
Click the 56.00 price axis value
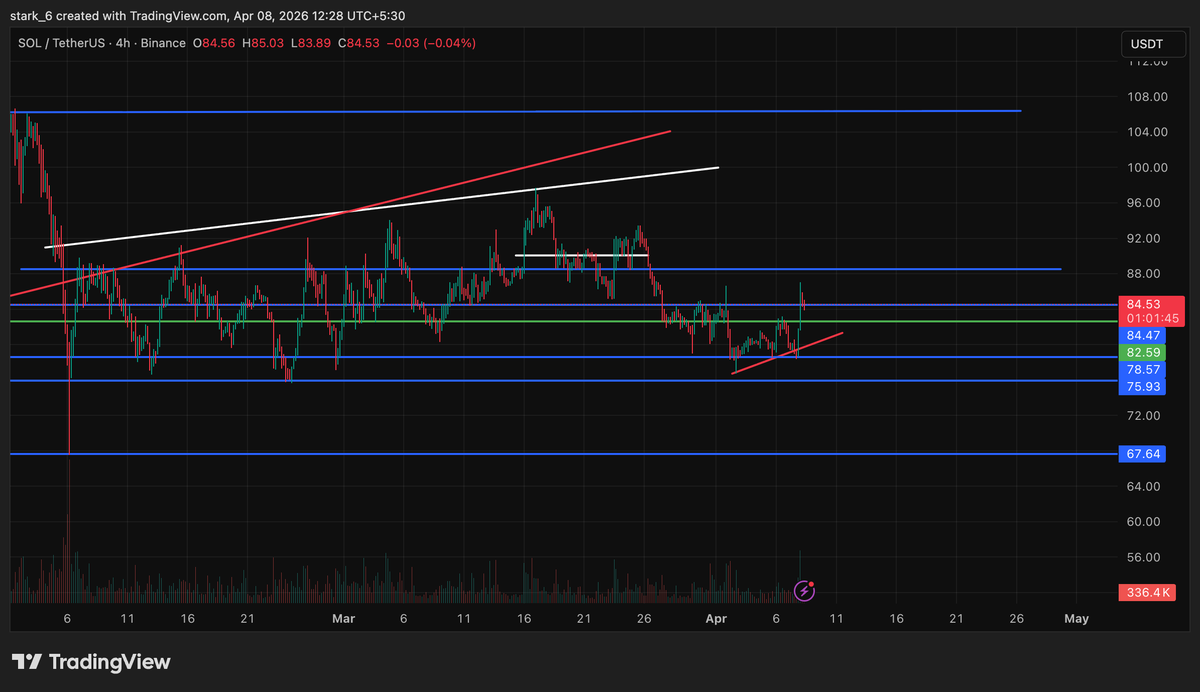click(1144, 558)
